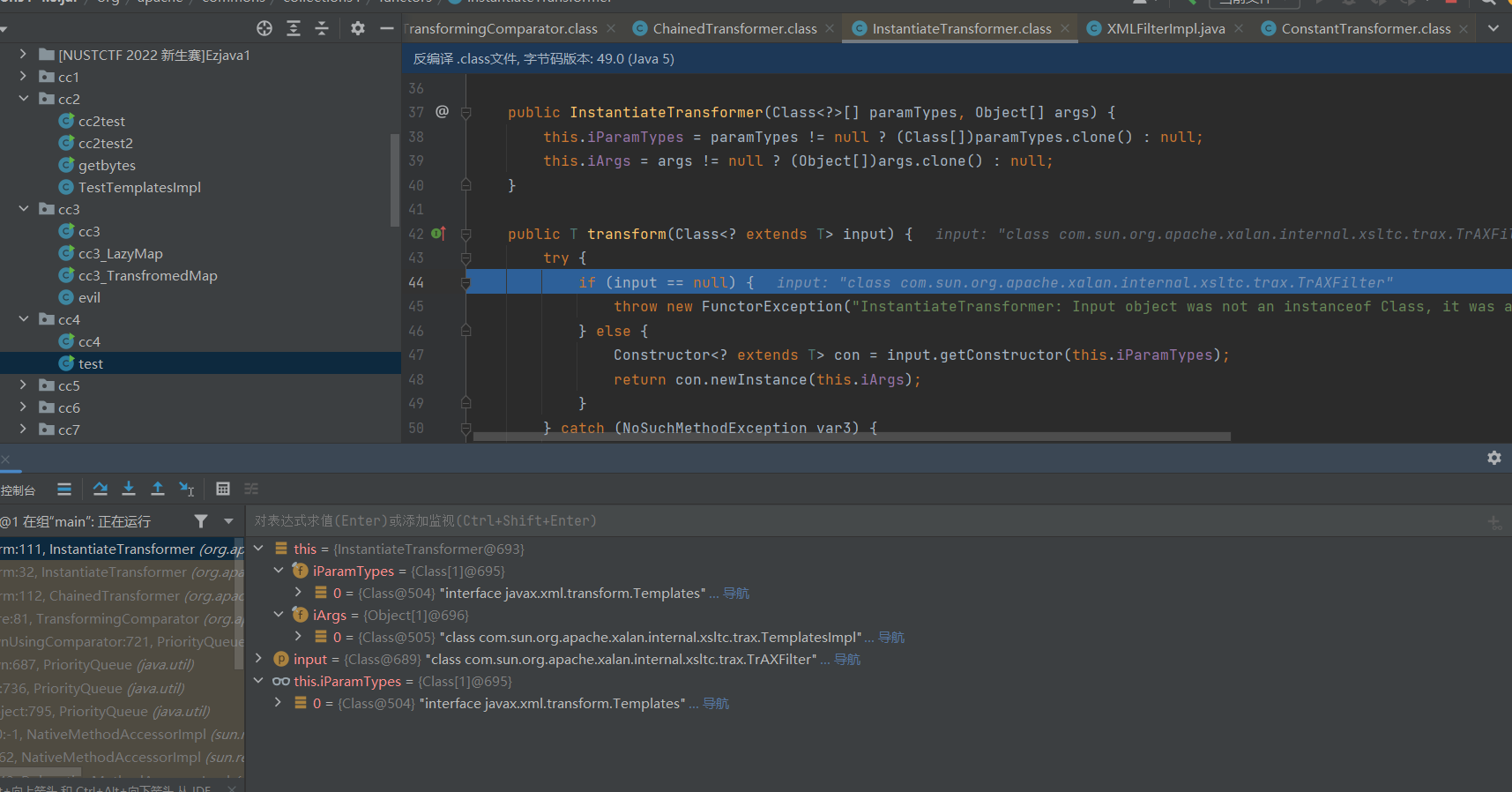Click the Step Over debugger icon
Viewport: 1512px width, 792px height.
coord(101,489)
